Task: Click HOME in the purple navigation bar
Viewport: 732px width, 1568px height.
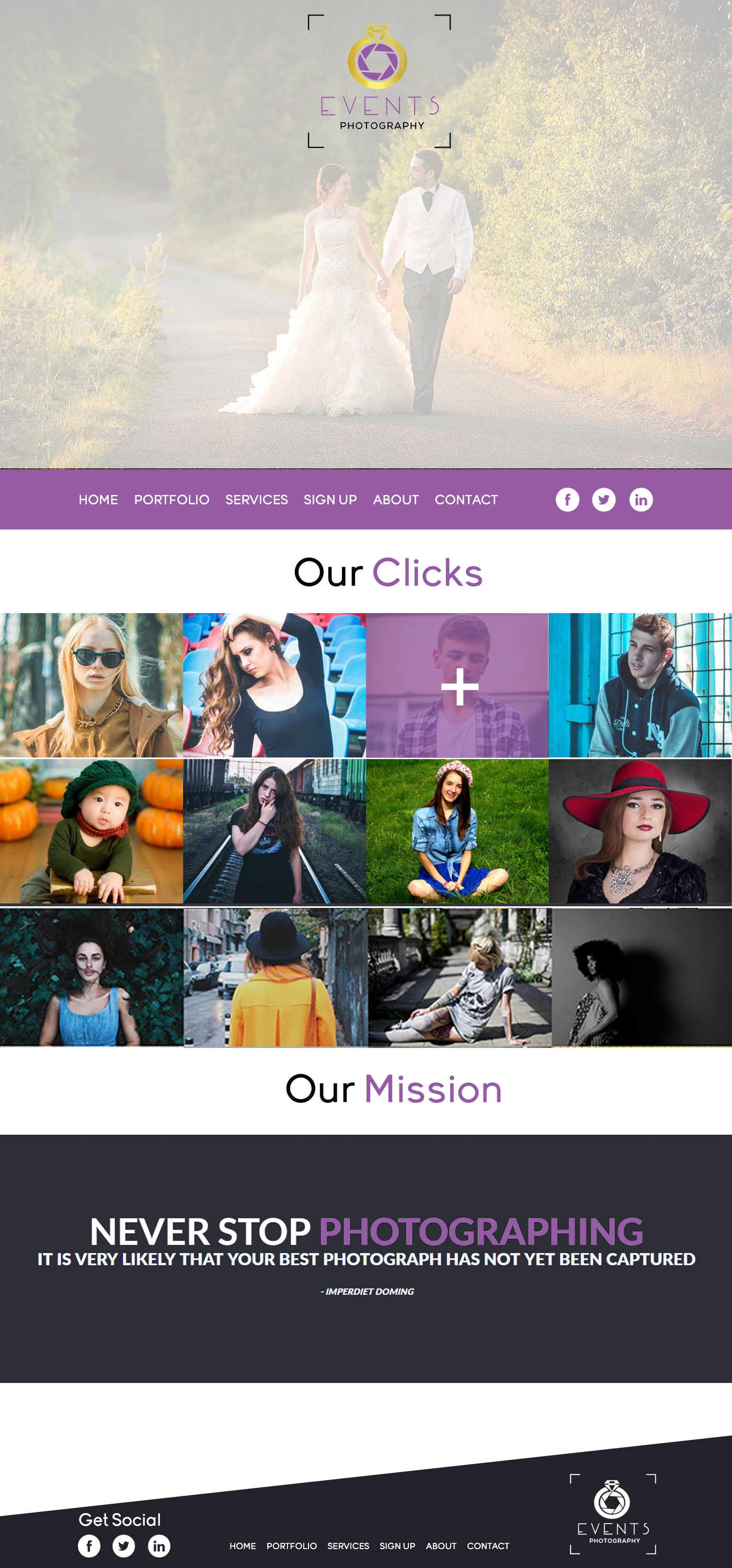Action: click(98, 500)
